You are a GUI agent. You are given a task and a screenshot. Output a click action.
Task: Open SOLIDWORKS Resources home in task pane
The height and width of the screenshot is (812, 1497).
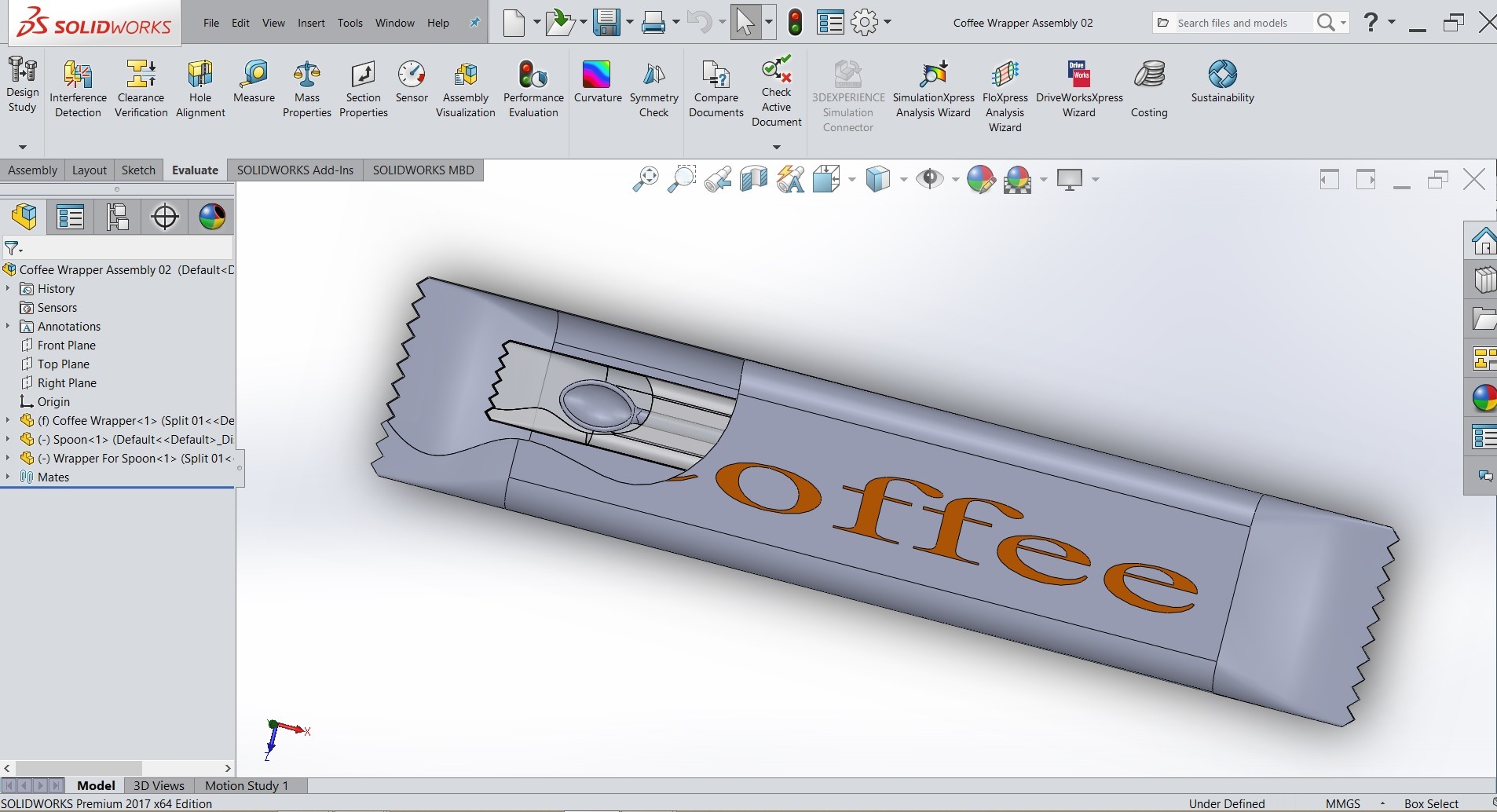[x=1483, y=240]
